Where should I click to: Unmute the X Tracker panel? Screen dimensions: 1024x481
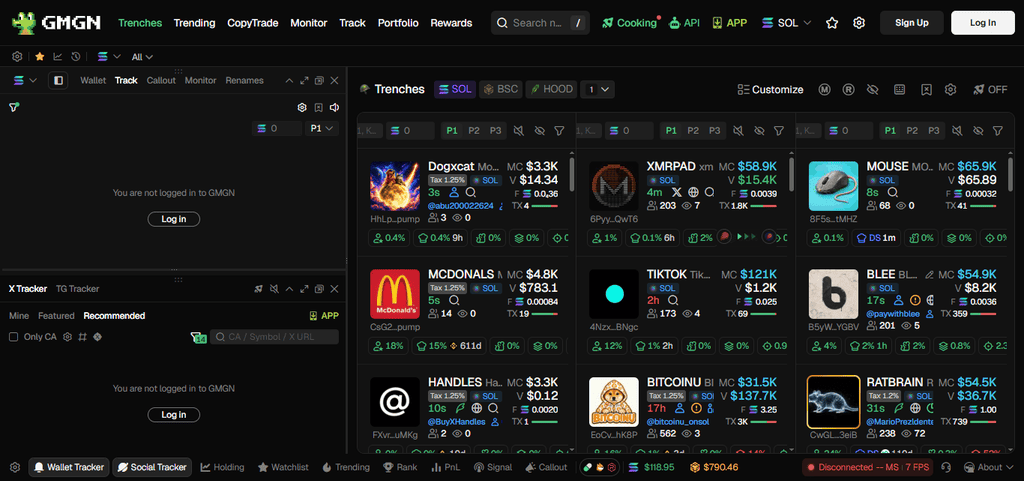274,288
